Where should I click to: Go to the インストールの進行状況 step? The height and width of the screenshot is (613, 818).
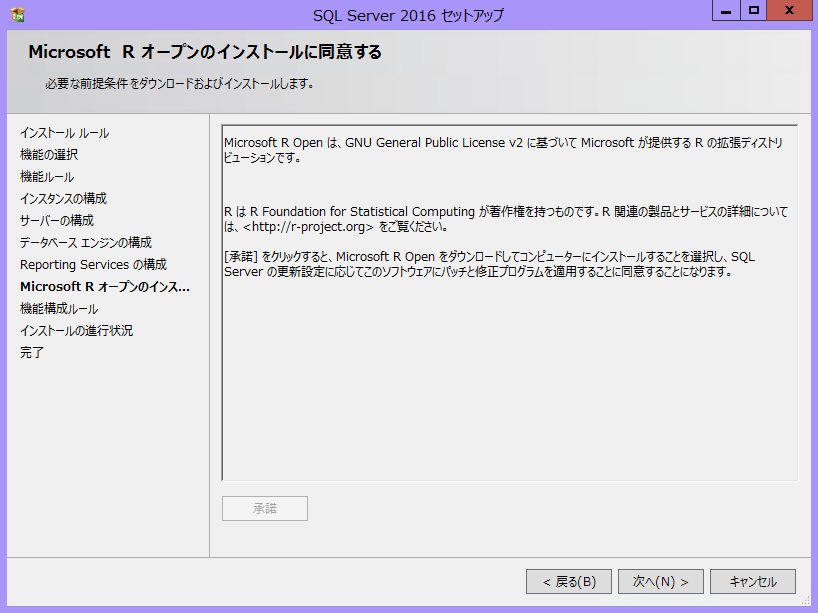[76, 331]
